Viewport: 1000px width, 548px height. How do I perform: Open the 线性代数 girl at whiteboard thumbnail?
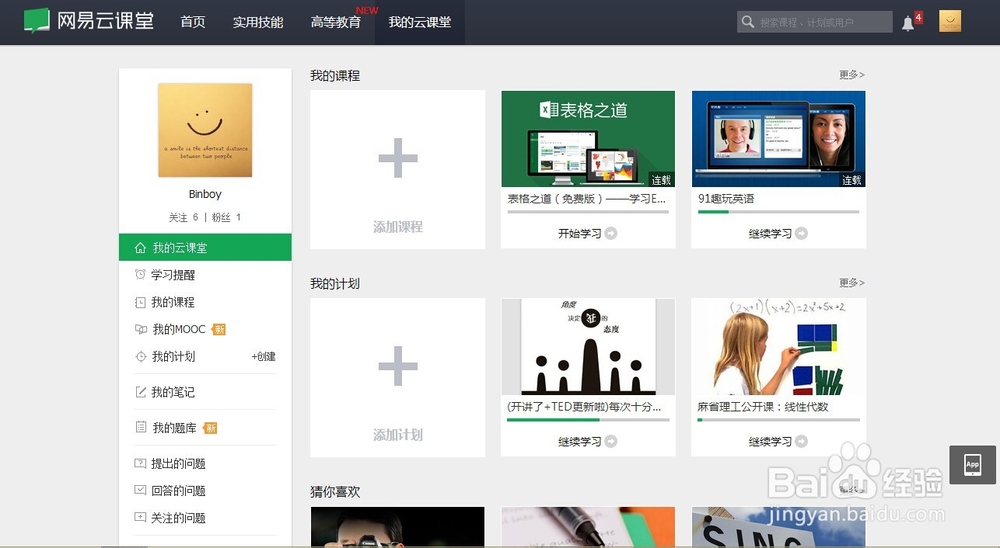pos(779,346)
